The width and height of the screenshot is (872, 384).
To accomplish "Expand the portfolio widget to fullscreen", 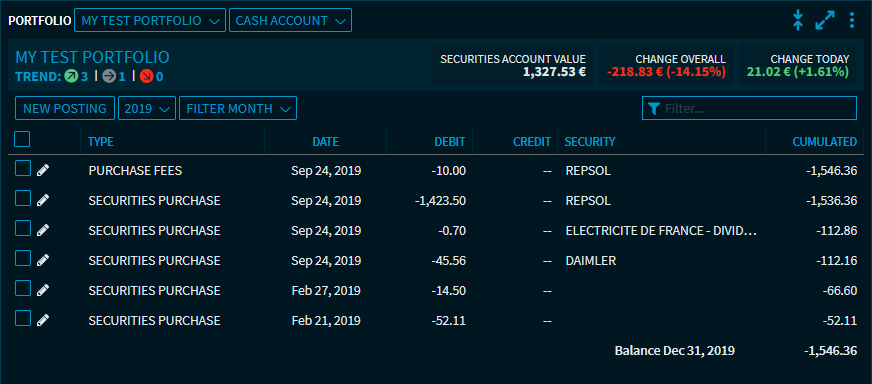I will (x=825, y=20).
